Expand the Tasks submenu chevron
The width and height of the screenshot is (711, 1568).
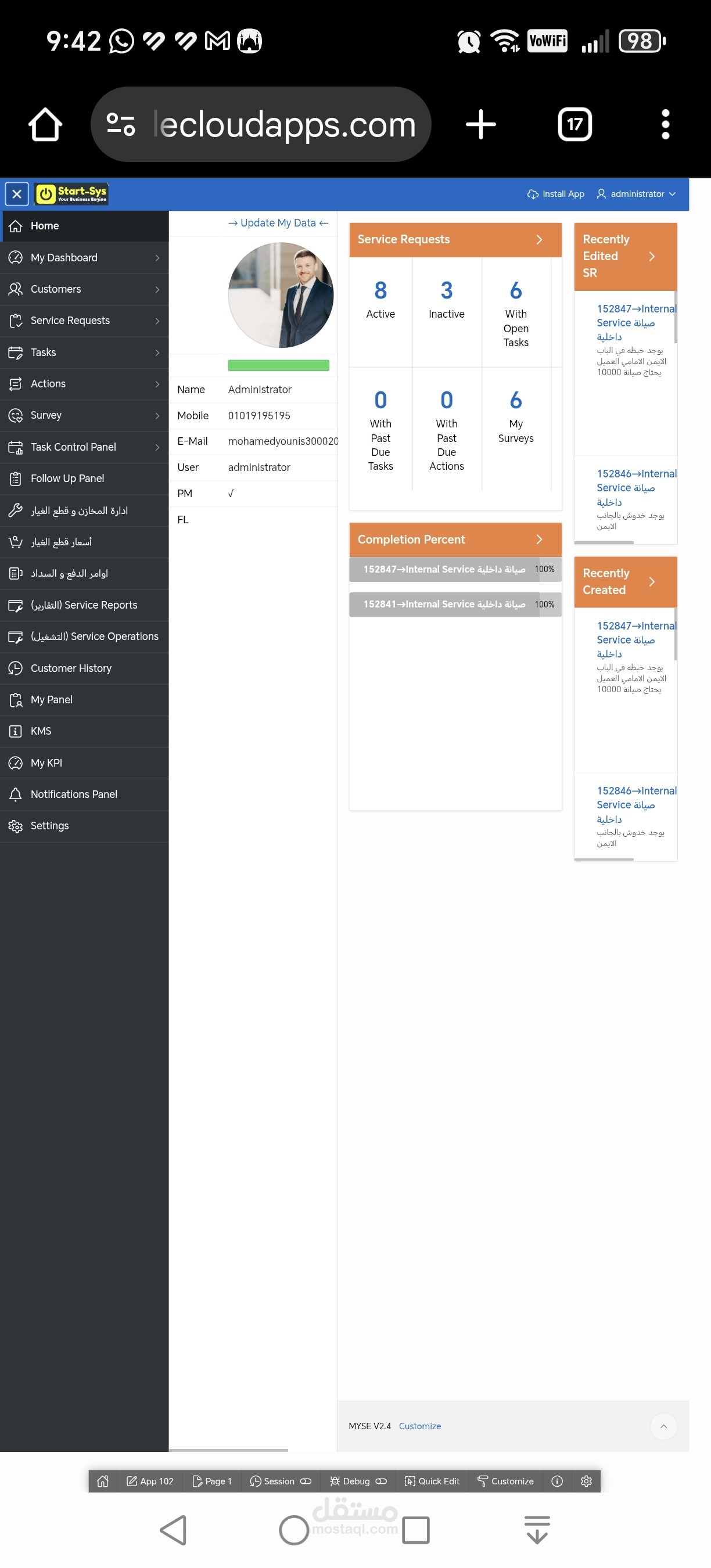pyautogui.click(x=157, y=353)
